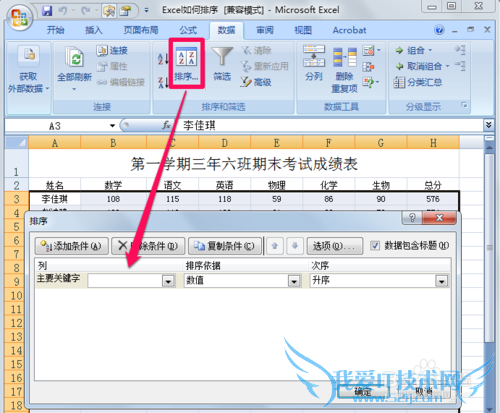The height and width of the screenshot is (413, 500).
Task: Switch to 插入 (Insert) tab
Action: (94, 30)
